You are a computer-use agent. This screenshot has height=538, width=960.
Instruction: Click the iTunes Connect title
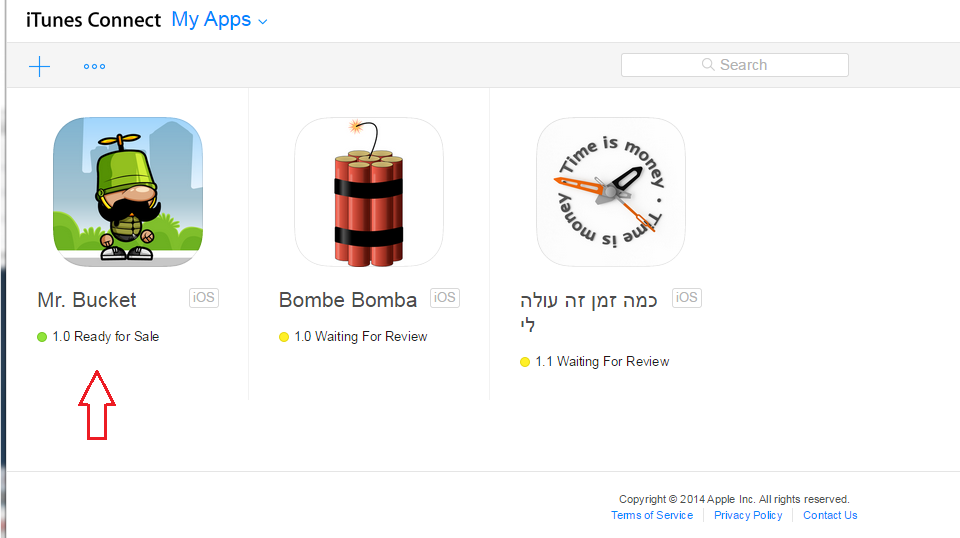[x=93, y=20]
